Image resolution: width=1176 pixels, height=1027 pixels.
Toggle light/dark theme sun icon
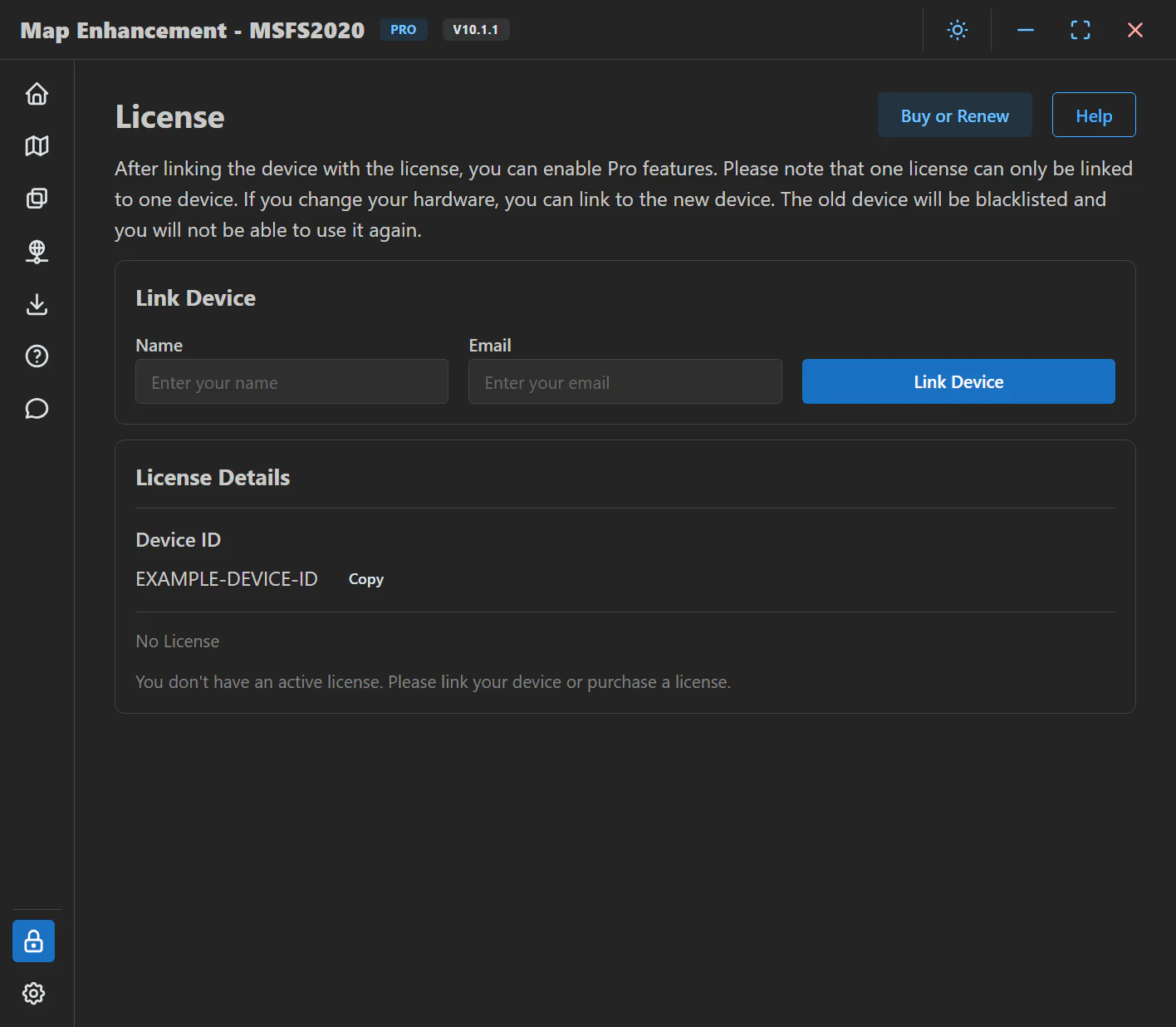click(958, 30)
